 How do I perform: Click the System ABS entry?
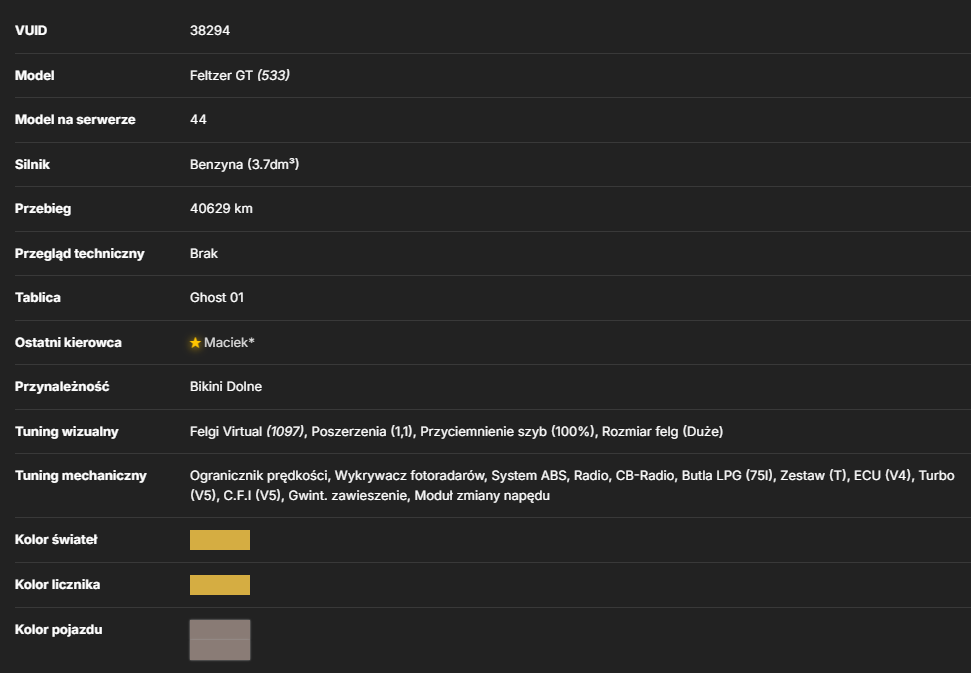pos(529,475)
